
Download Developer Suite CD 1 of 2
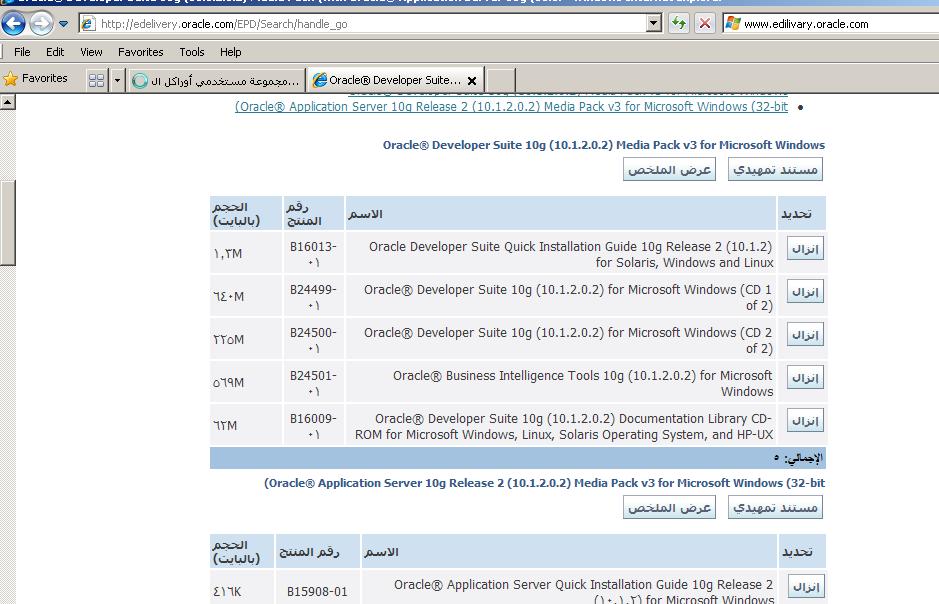coord(805,291)
